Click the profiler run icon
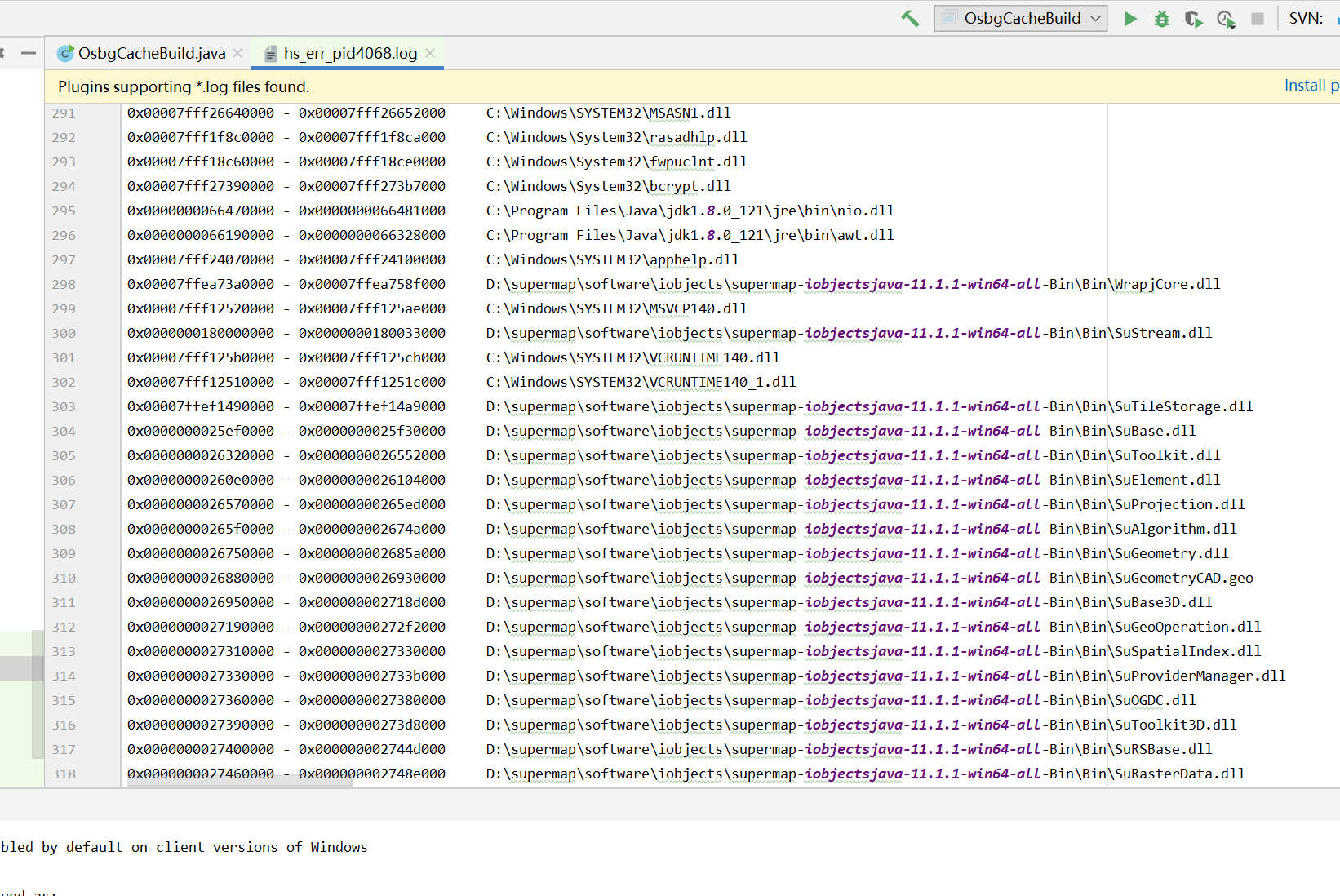The height and width of the screenshot is (896, 1340). (x=1226, y=18)
